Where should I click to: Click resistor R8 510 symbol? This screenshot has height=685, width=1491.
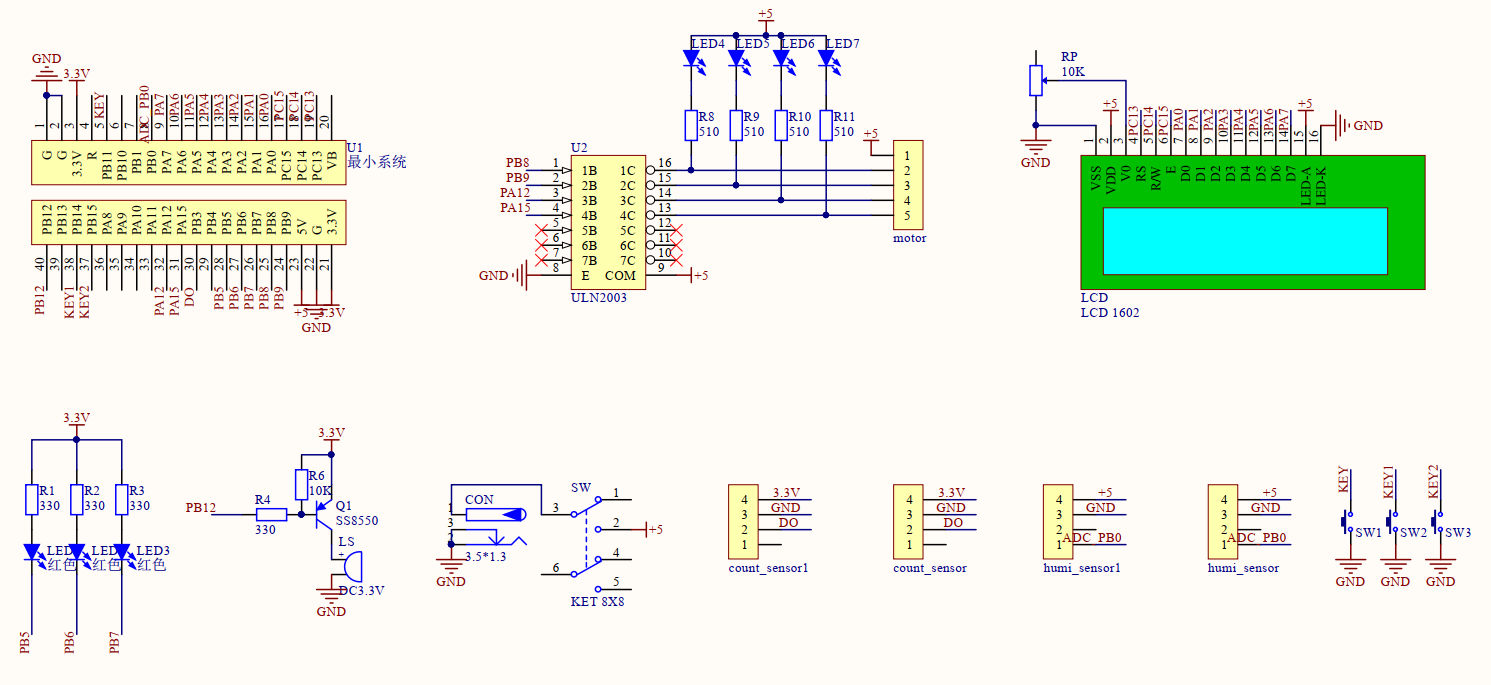(690, 125)
